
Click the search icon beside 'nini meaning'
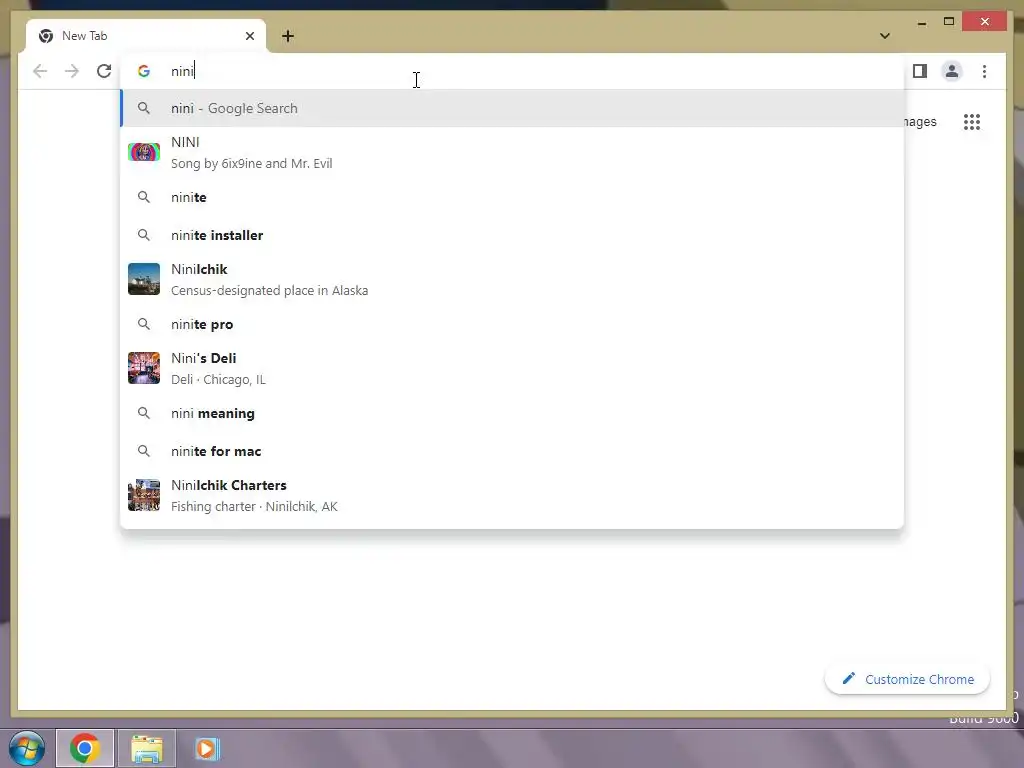point(144,413)
